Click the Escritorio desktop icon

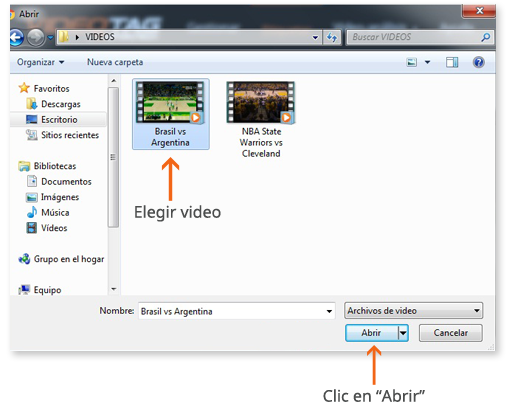pyautogui.click(x=31, y=119)
